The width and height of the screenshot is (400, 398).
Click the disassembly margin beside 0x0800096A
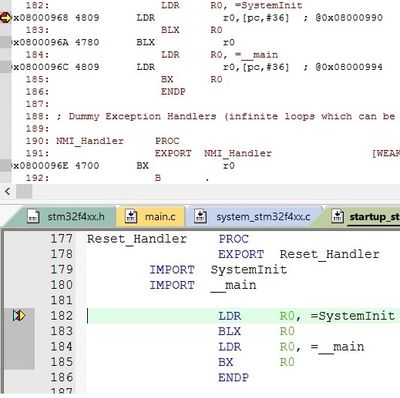[x=5, y=42]
